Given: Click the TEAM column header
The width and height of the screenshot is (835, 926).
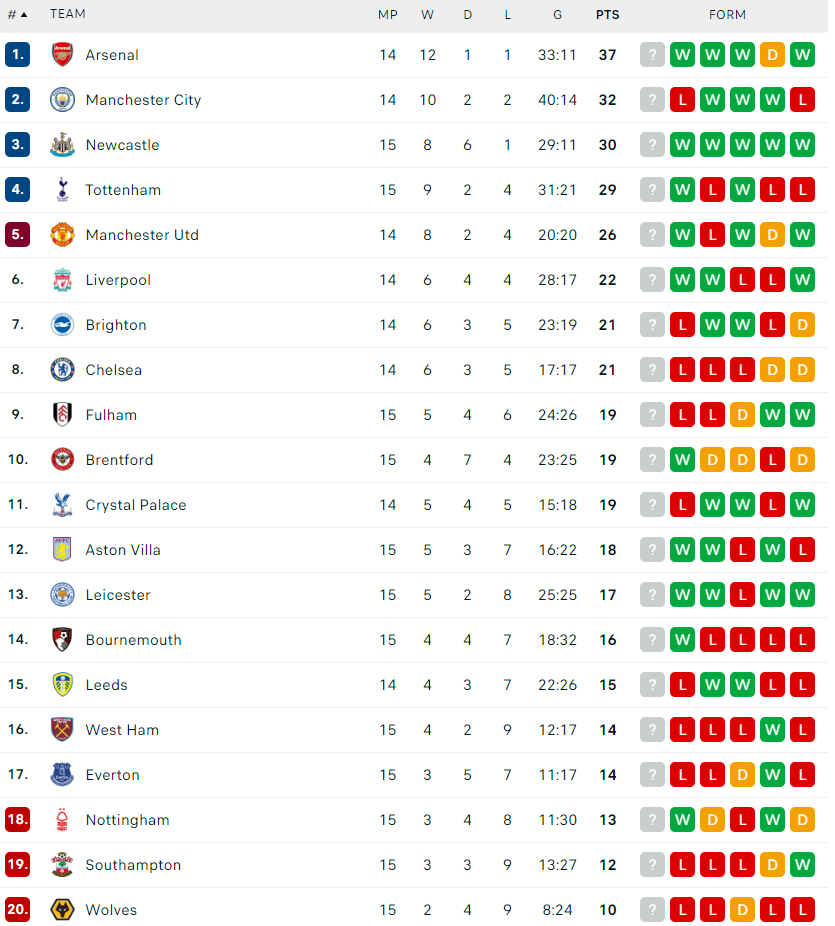Looking at the screenshot, I should tap(68, 14).
